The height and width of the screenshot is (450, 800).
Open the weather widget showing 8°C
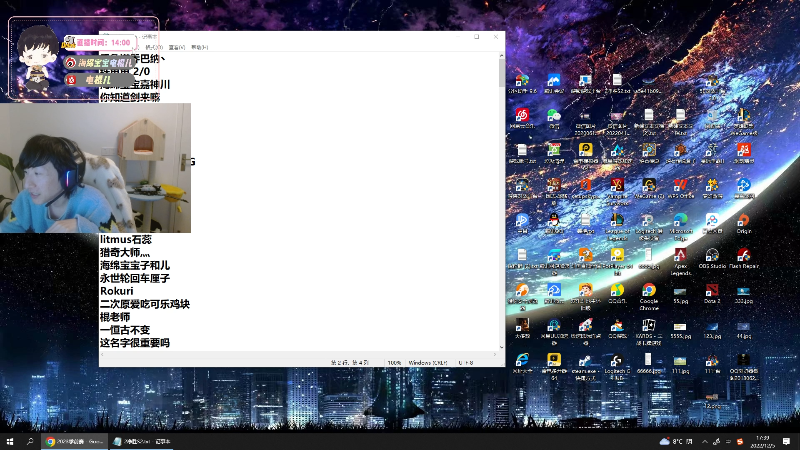pyautogui.click(x=677, y=441)
